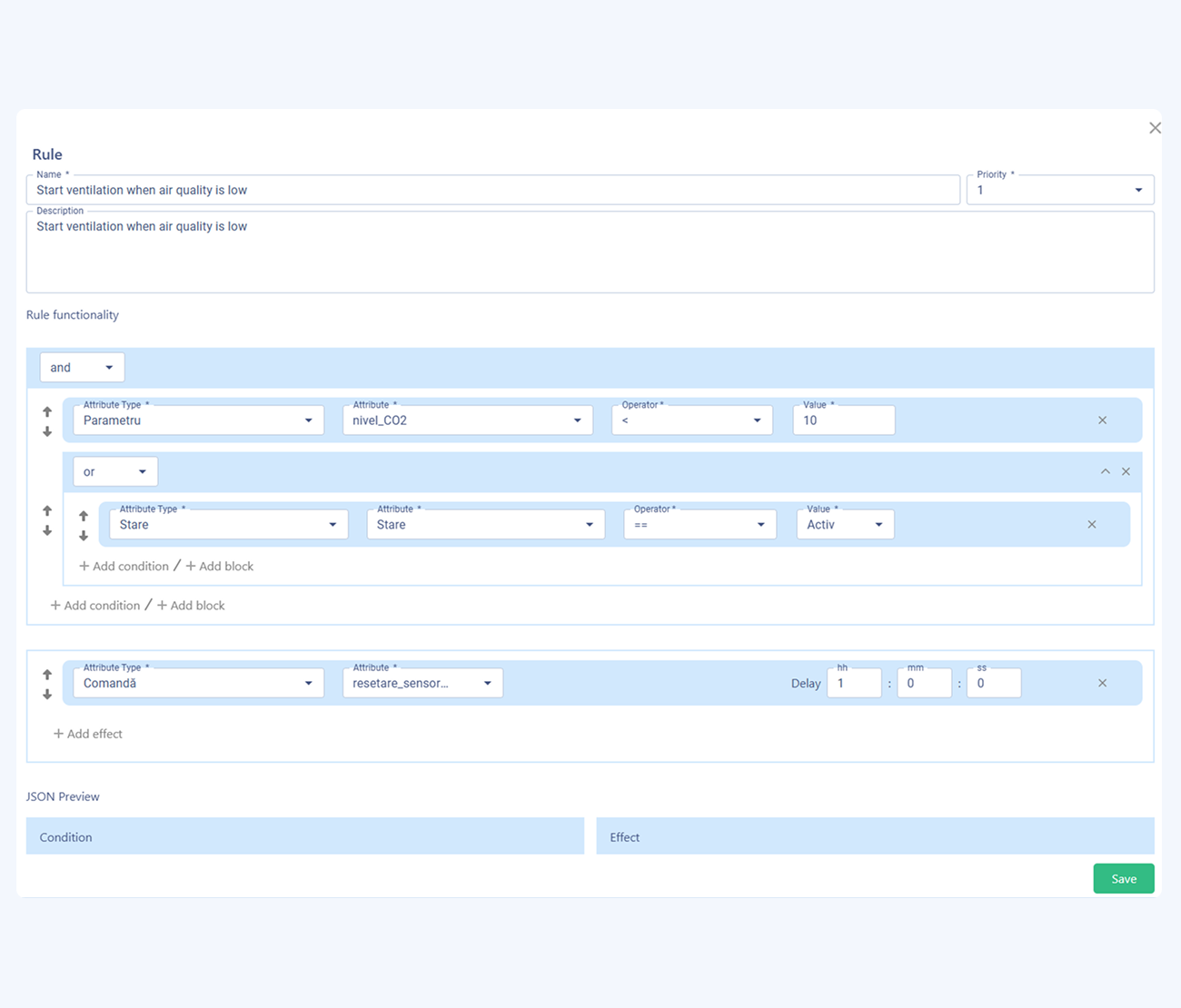Delete the 'or' block

(x=1126, y=471)
